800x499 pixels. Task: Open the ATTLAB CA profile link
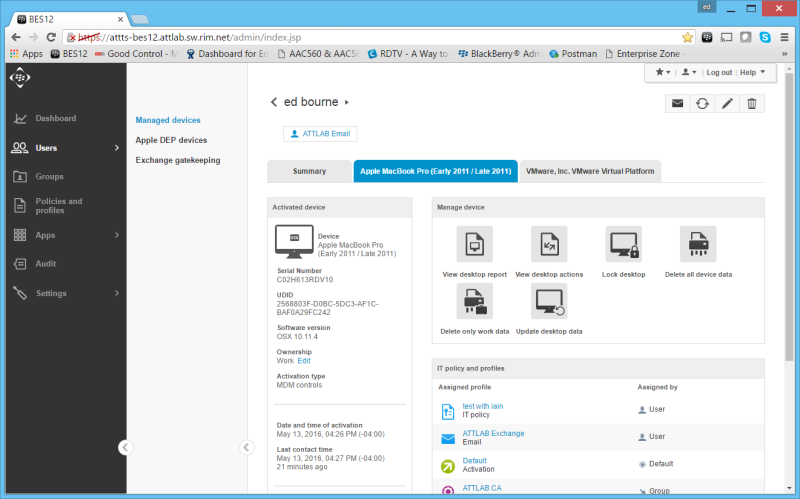[482, 488]
